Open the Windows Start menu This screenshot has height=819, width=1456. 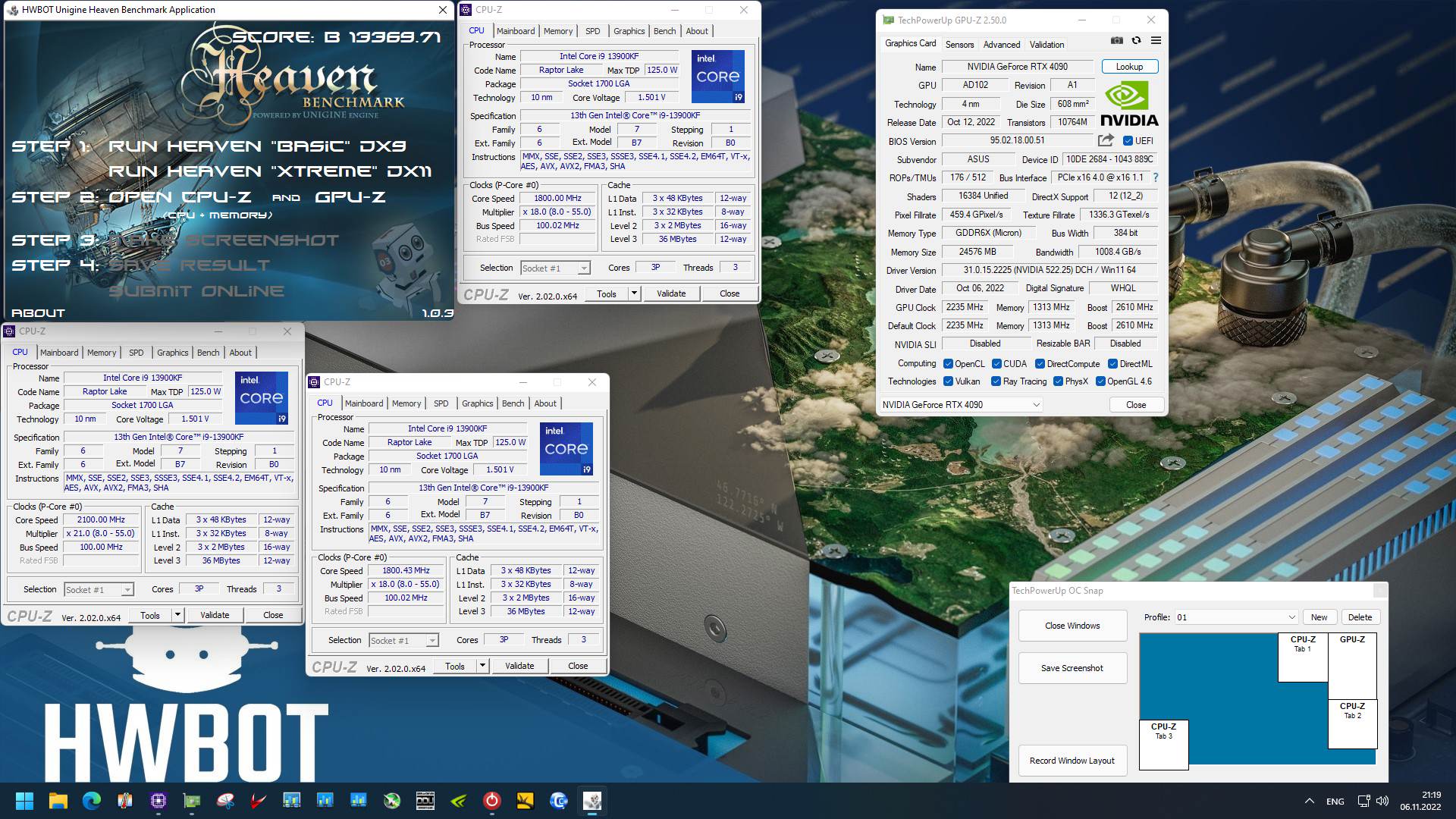click(x=24, y=801)
